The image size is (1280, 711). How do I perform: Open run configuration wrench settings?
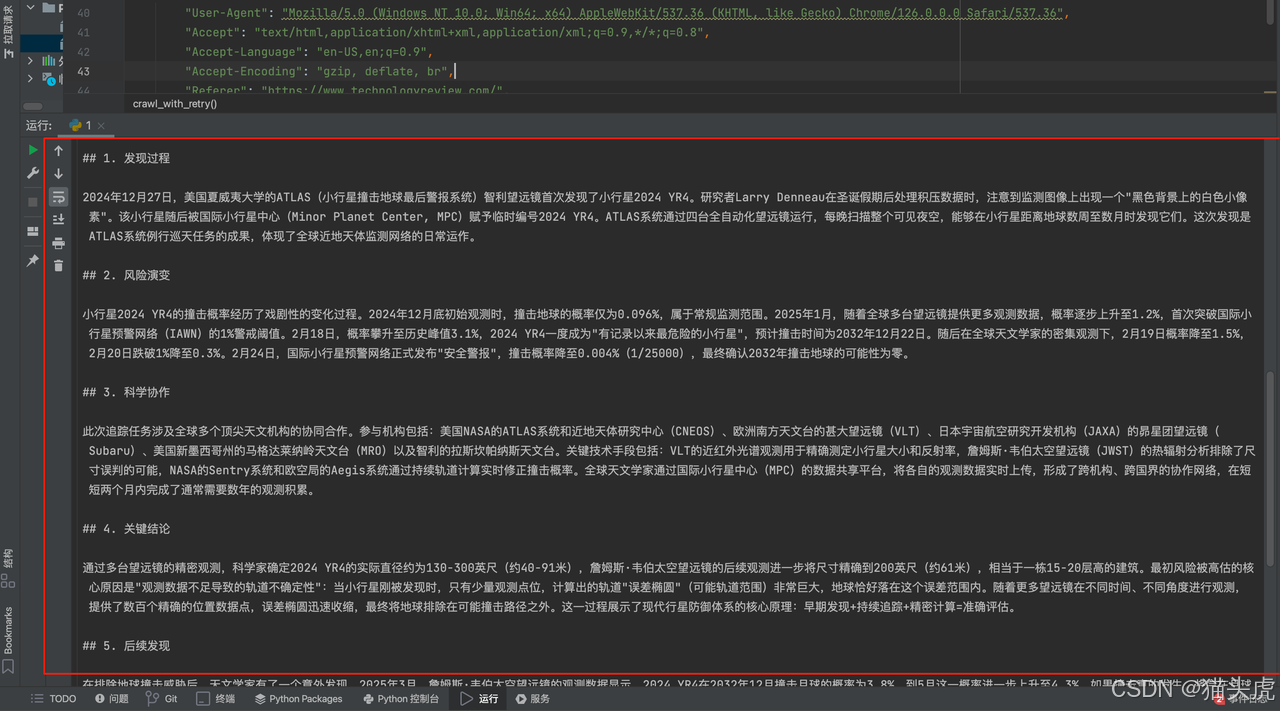(x=33, y=174)
